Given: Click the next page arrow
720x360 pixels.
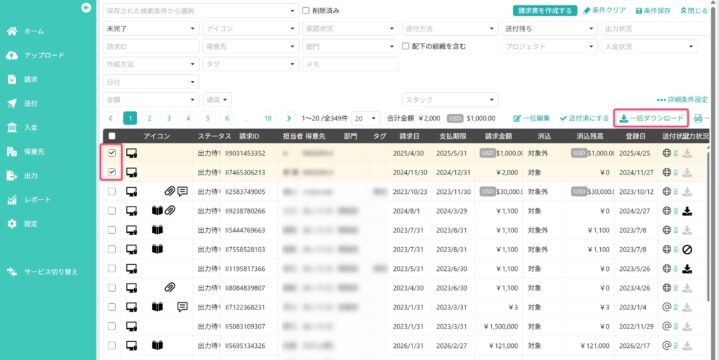Looking at the screenshot, I should coord(288,118).
